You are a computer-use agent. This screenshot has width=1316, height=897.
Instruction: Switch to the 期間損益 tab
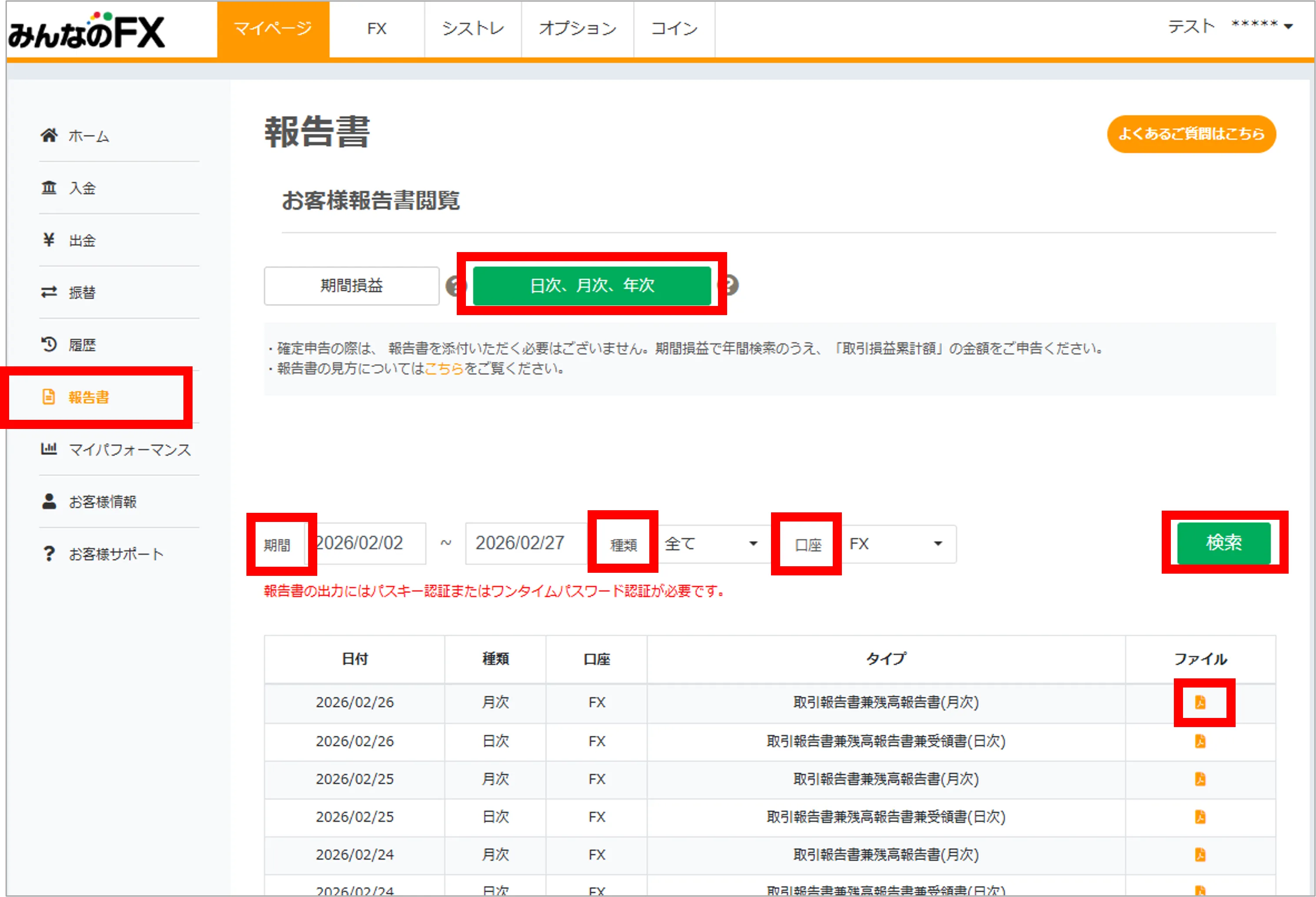pyautogui.click(x=351, y=286)
